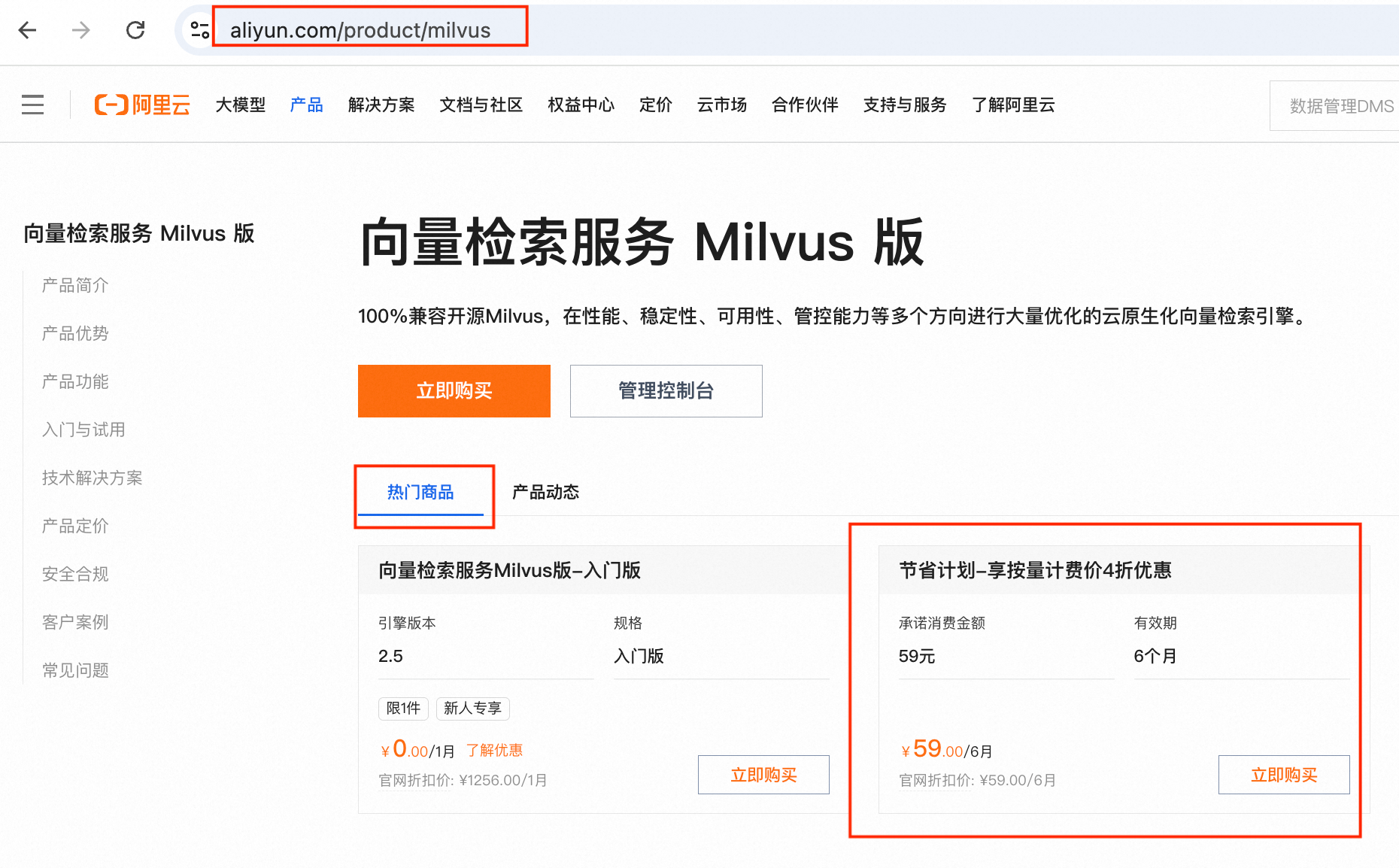Image resolution: width=1399 pixels, height=868 pixels.
Task: Open the 合作伙伴 nav item
Action: tap(805, 105)
